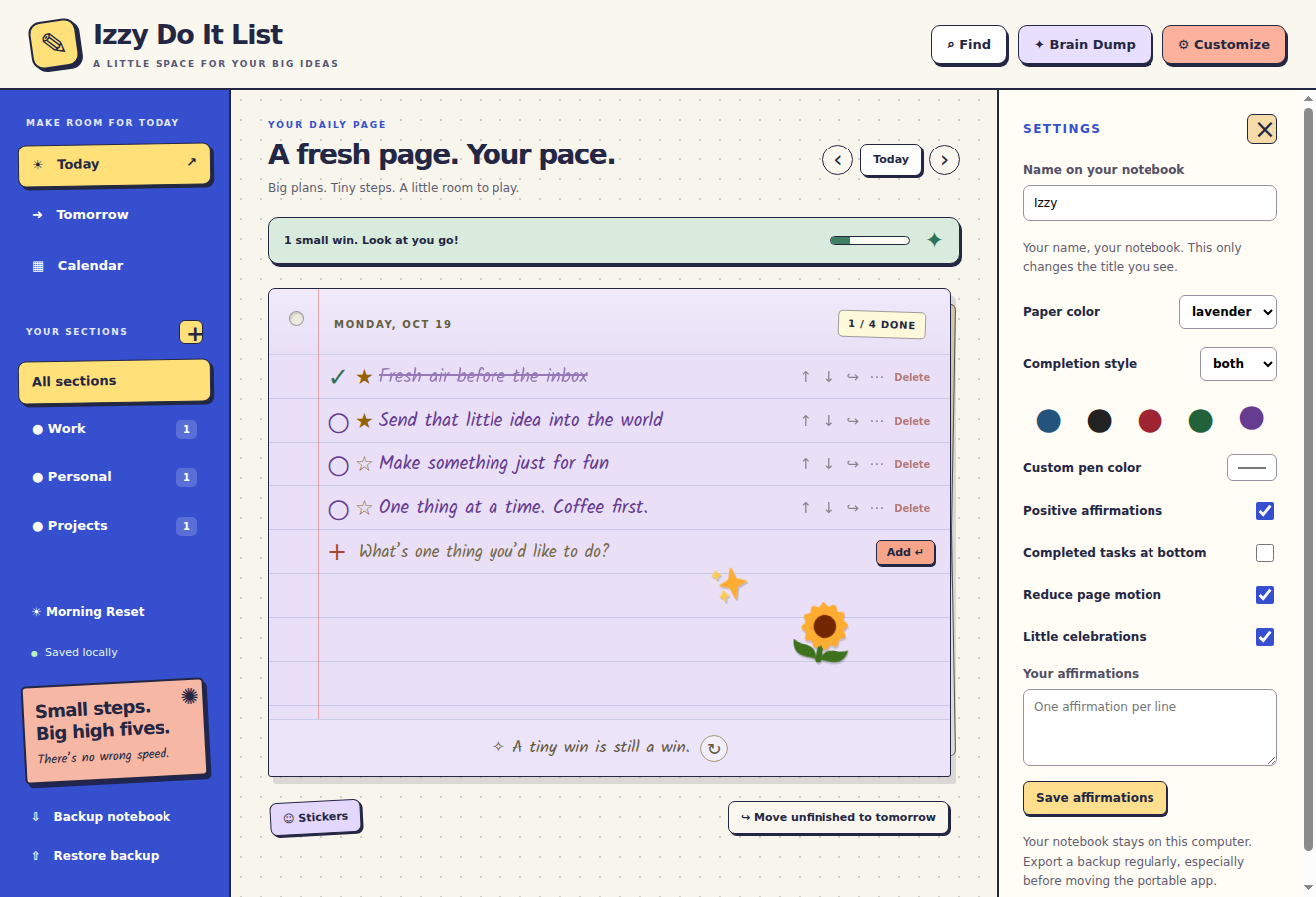Enable Completed tasks at bottom

pos(1265,553)
